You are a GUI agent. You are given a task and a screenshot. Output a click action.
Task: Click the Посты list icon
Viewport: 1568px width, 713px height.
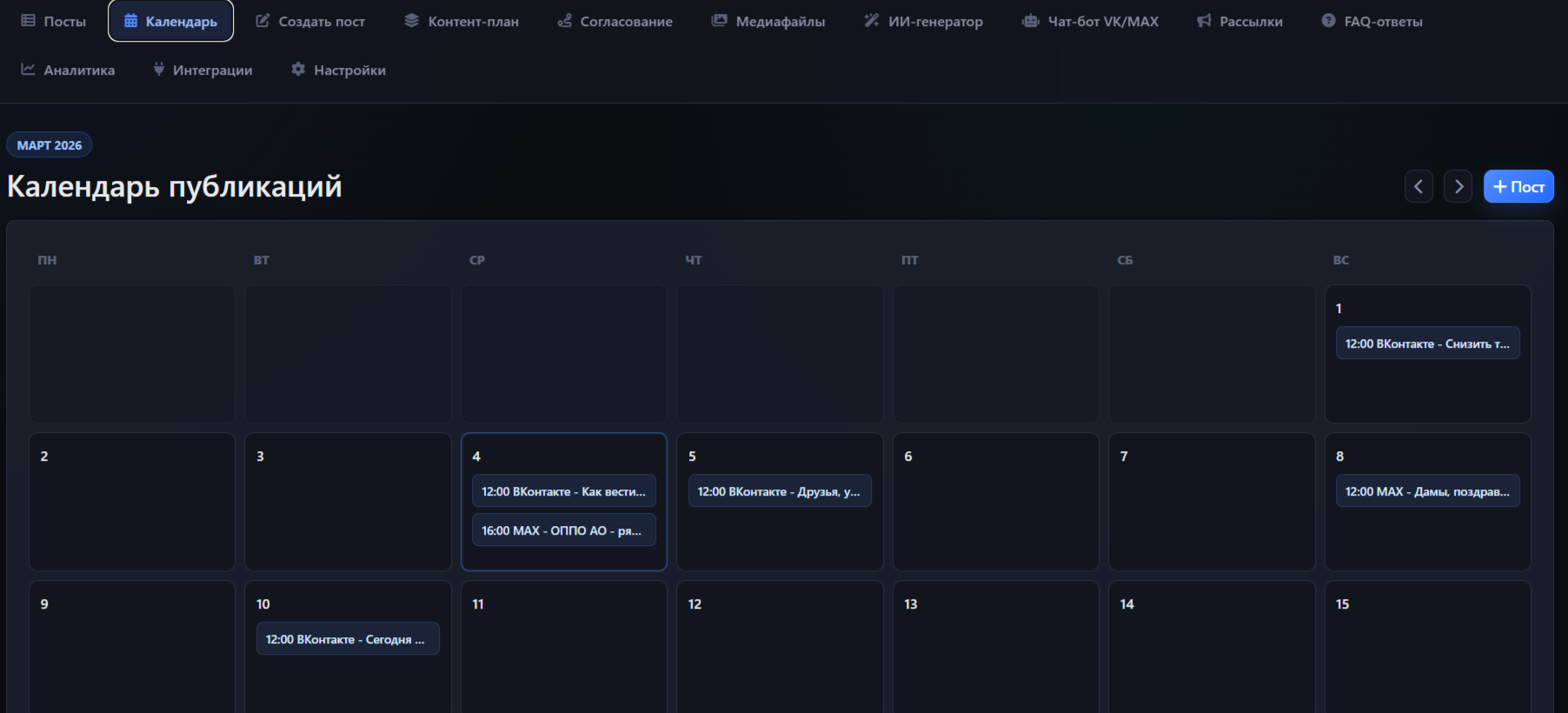click(x=28, y=20)
